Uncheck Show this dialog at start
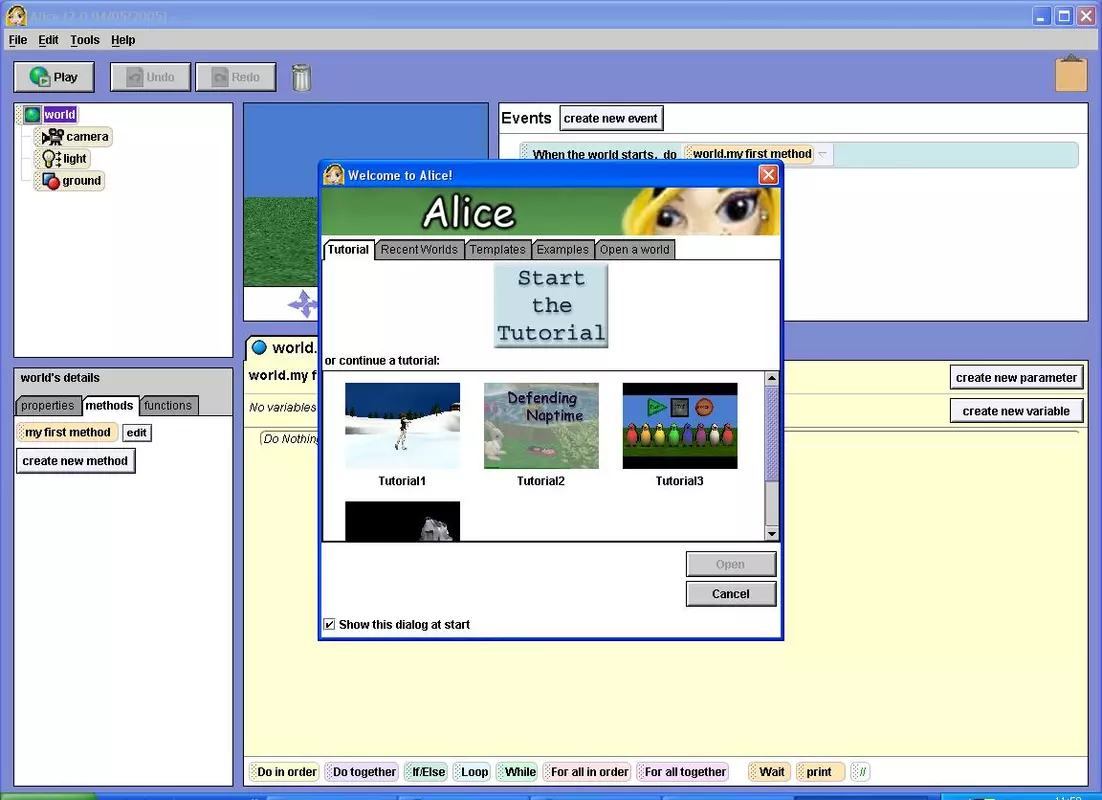The height and width of the screenshot is (800, 1102). [x=329, y=624]
